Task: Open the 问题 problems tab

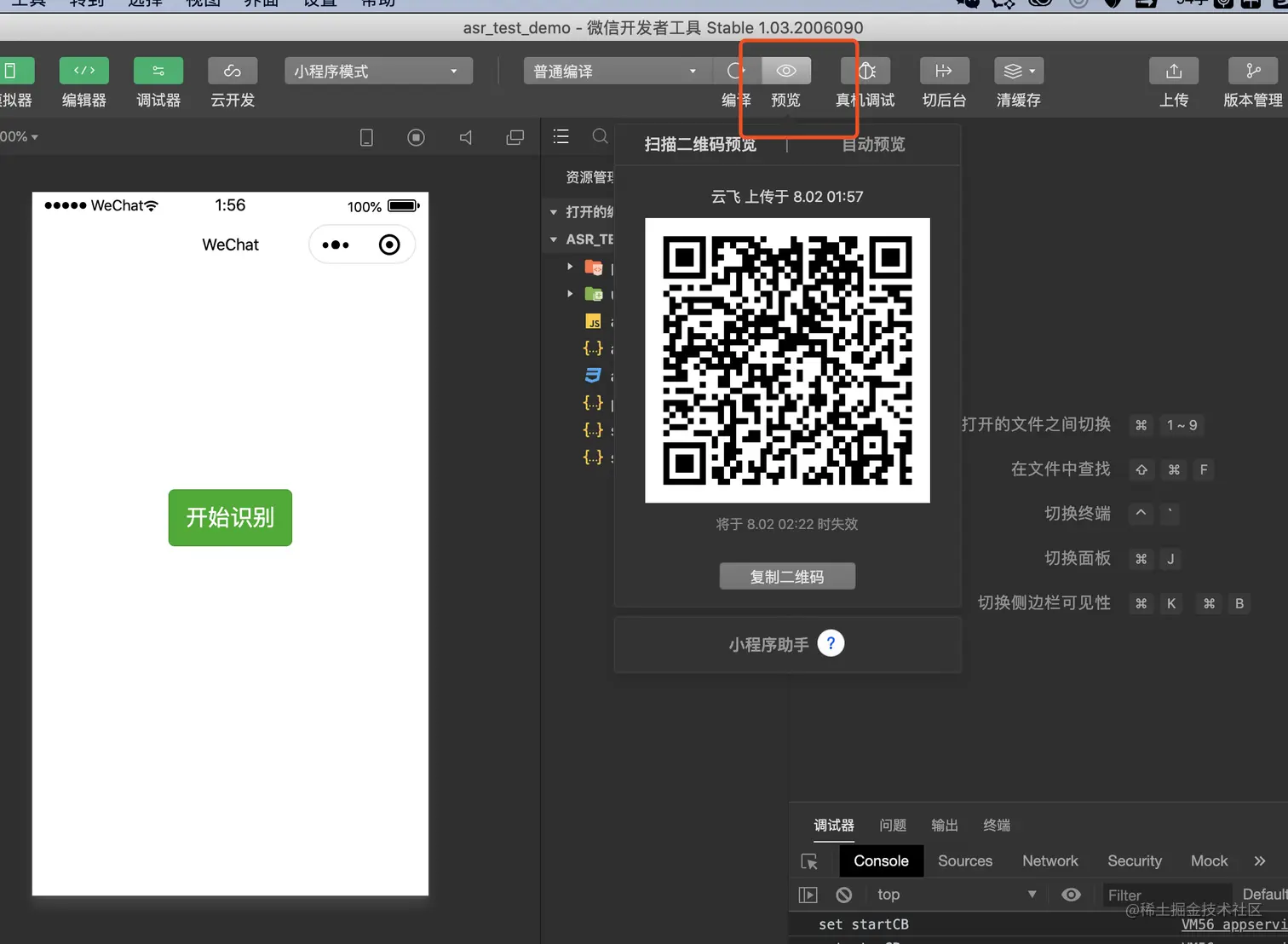Action: [893, 825]
